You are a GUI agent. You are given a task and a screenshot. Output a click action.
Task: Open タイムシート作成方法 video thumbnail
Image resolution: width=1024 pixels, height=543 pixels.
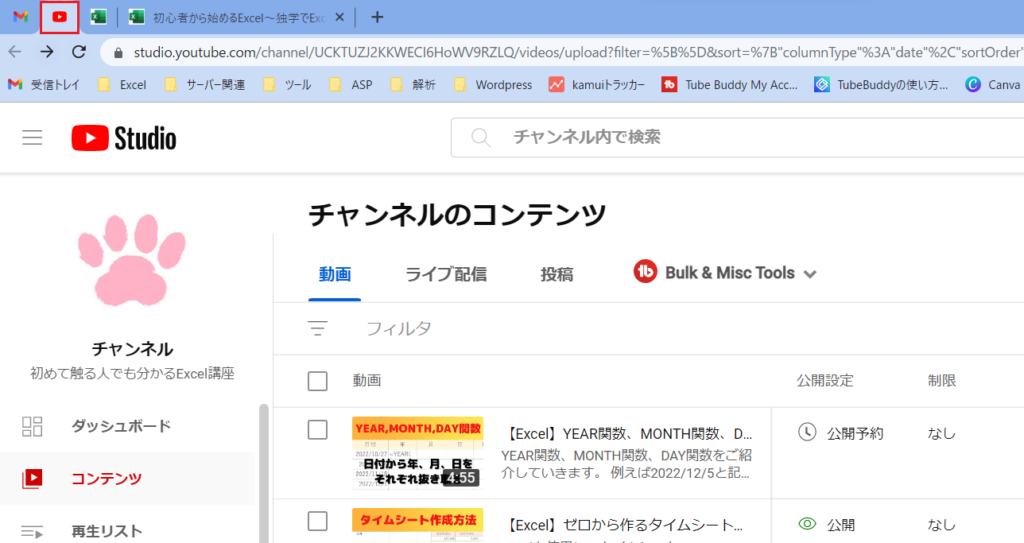[x=418, y=525]
